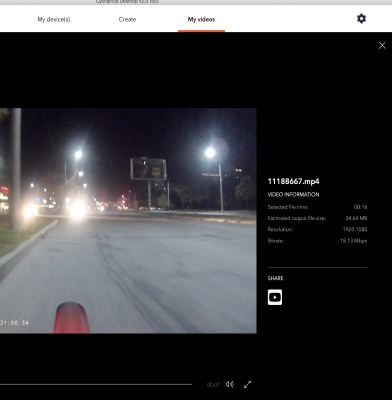Seek along the video playback progress bar

pos(96,384)
